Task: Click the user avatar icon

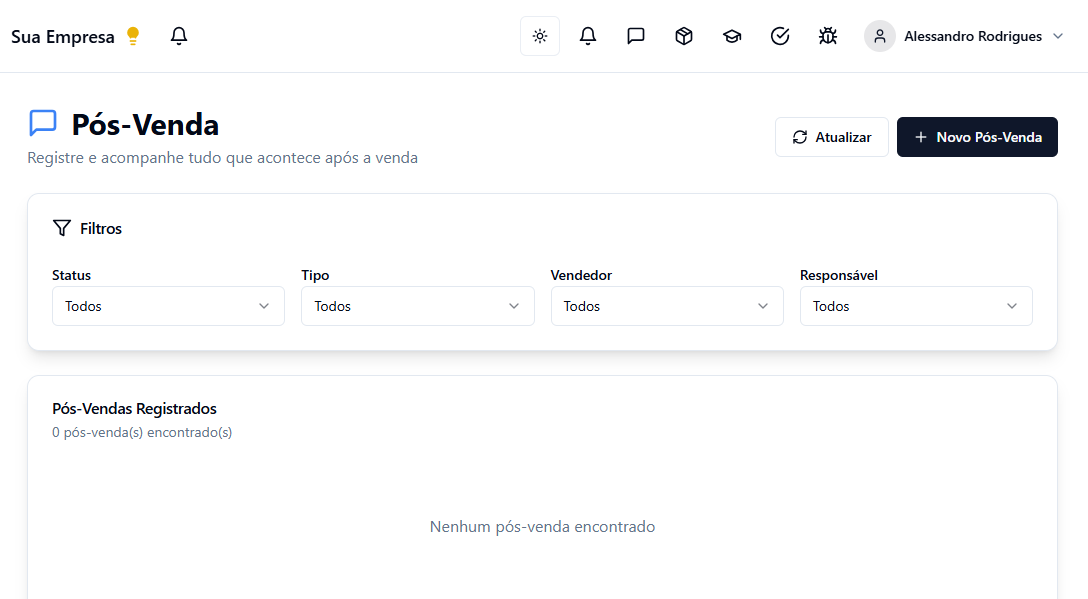Action: [x=880, y=36]
